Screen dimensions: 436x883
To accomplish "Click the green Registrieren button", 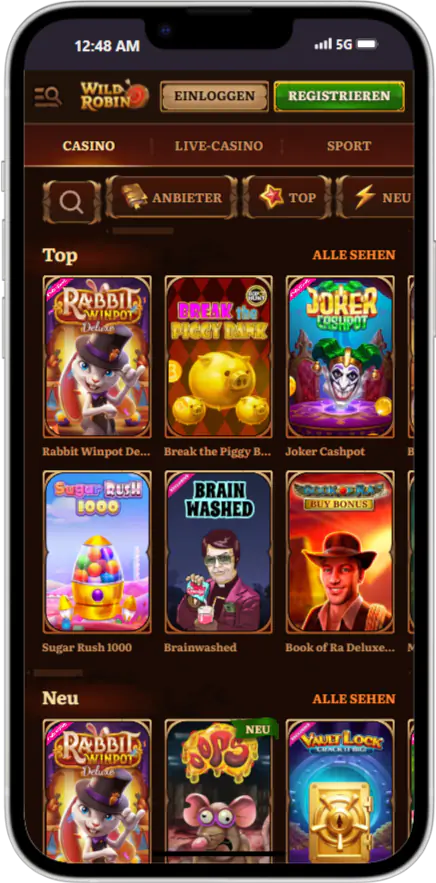I will pos(339,96).
